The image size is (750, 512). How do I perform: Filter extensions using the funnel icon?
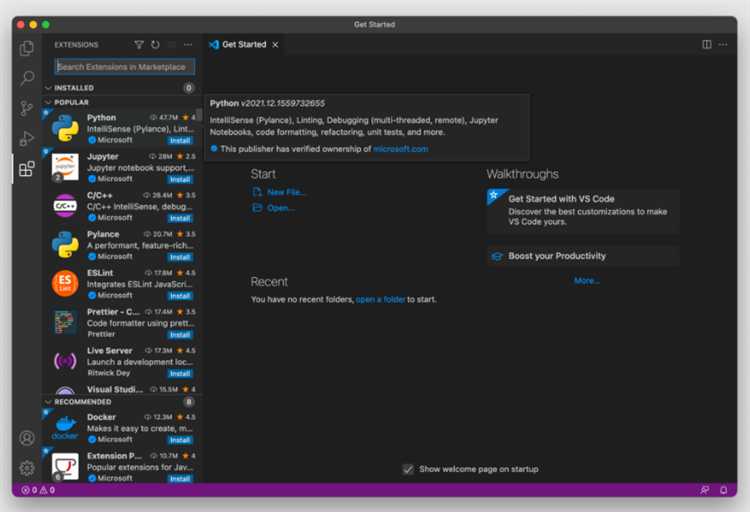[x=139, y=45]
